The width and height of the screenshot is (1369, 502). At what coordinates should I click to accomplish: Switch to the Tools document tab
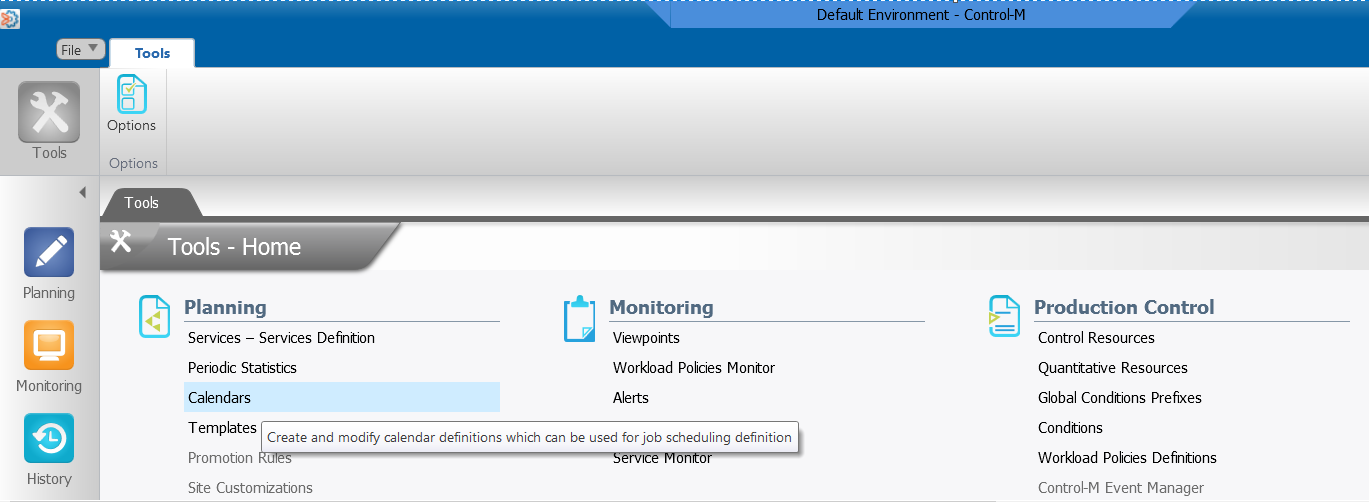pos(142,203)
